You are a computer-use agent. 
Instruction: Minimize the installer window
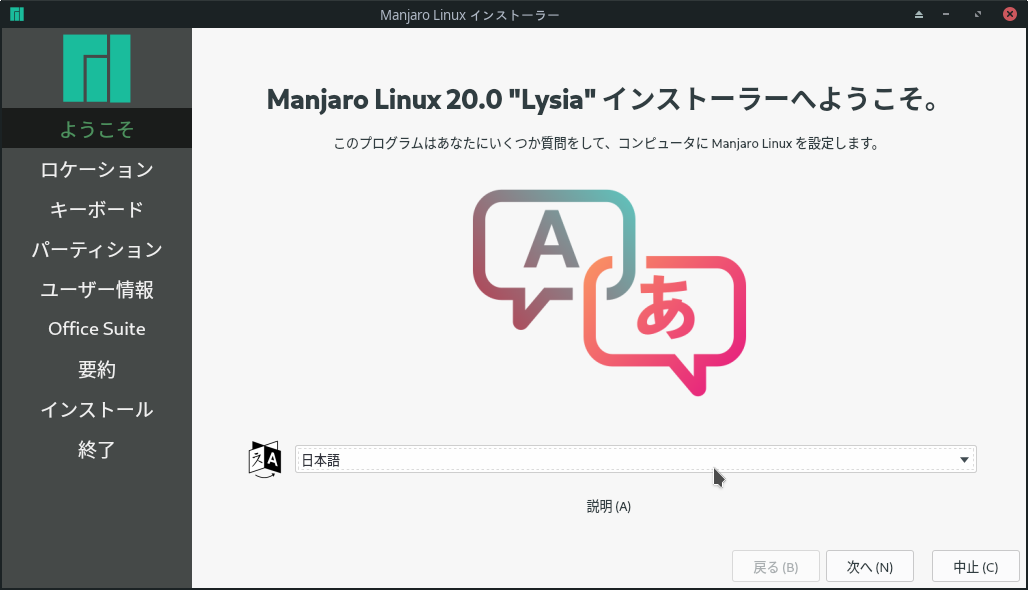pos(945,14)
